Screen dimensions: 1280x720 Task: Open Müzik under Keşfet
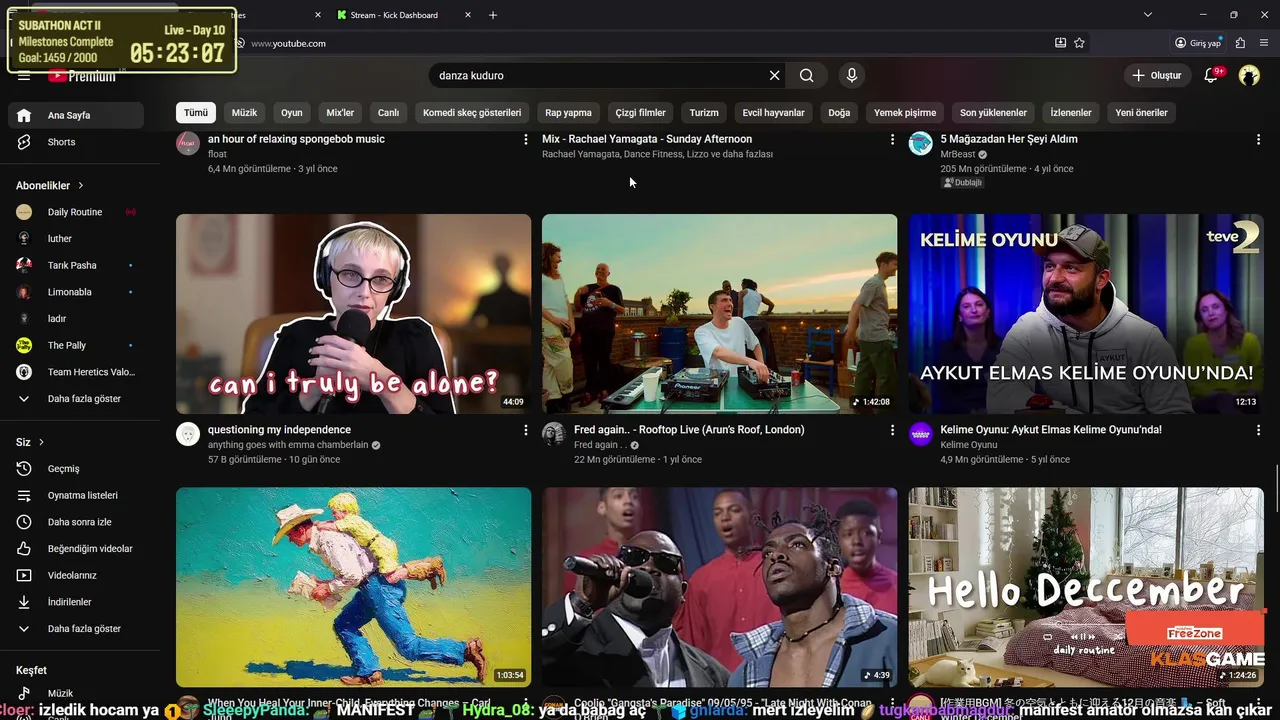tap(76, 693)
